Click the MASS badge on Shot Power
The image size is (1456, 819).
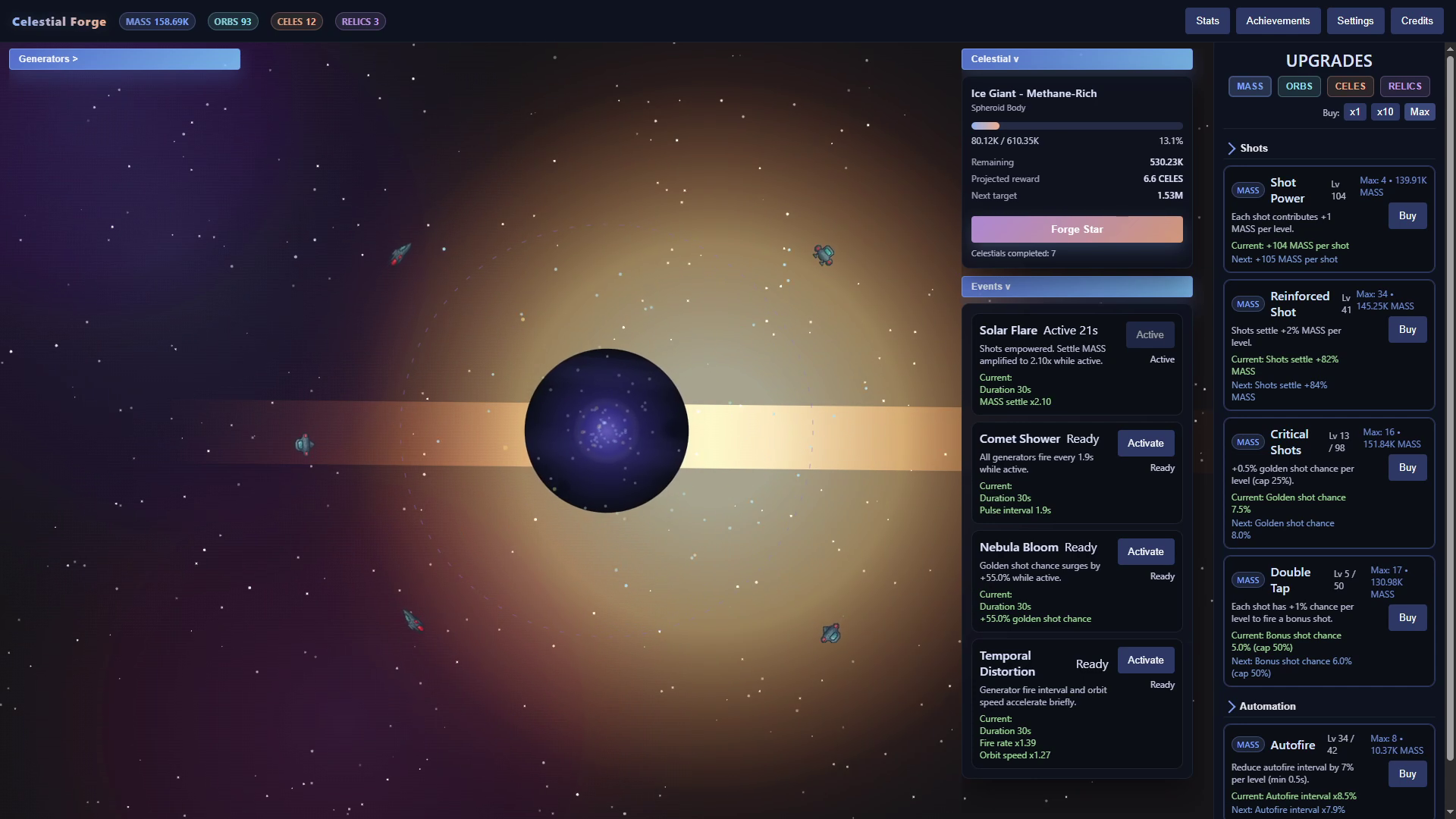(x=1247, y=190)
